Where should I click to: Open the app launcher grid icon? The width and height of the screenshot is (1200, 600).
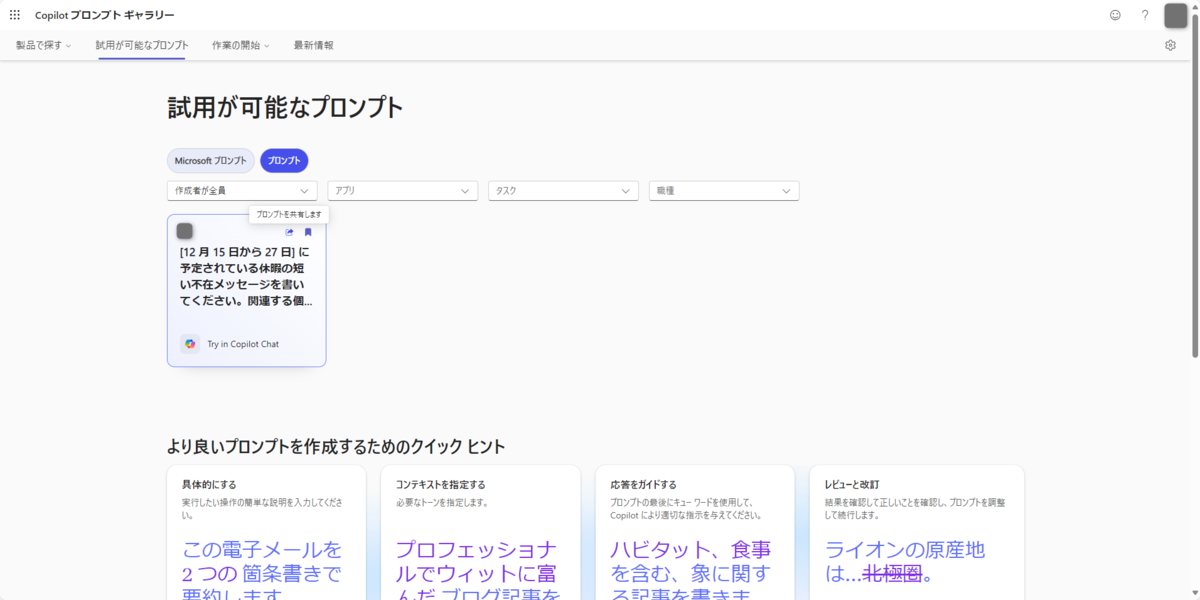pyautogui.click(x=15, y=15)
